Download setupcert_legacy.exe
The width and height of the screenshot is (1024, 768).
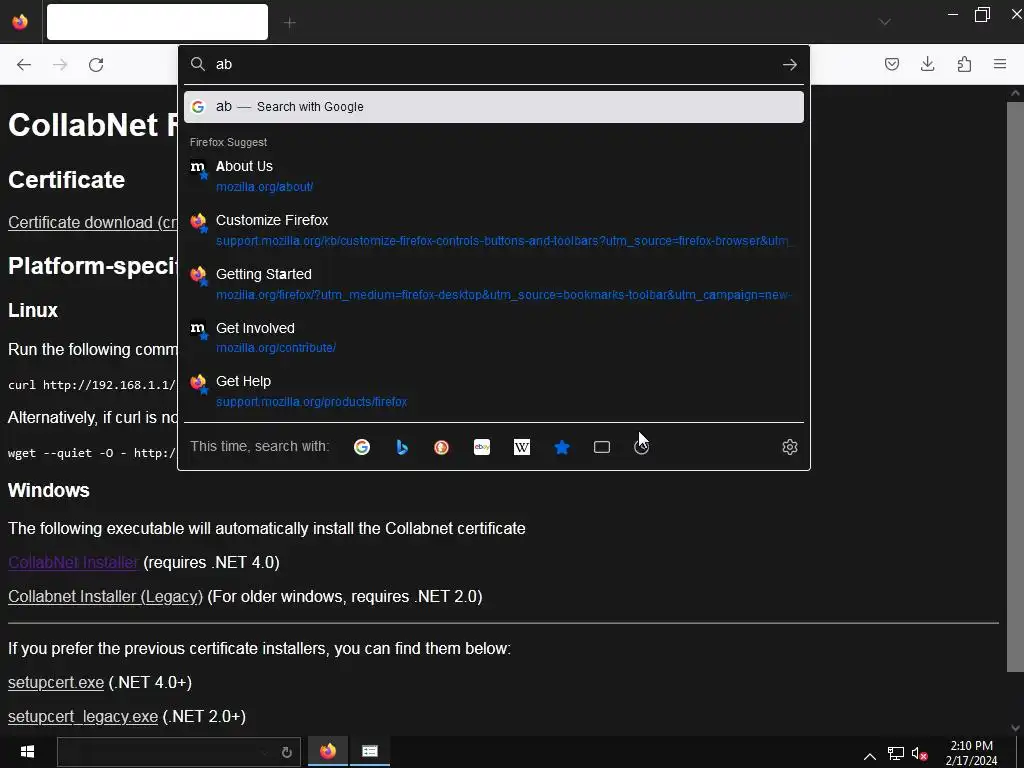click(x=83, y=716)
